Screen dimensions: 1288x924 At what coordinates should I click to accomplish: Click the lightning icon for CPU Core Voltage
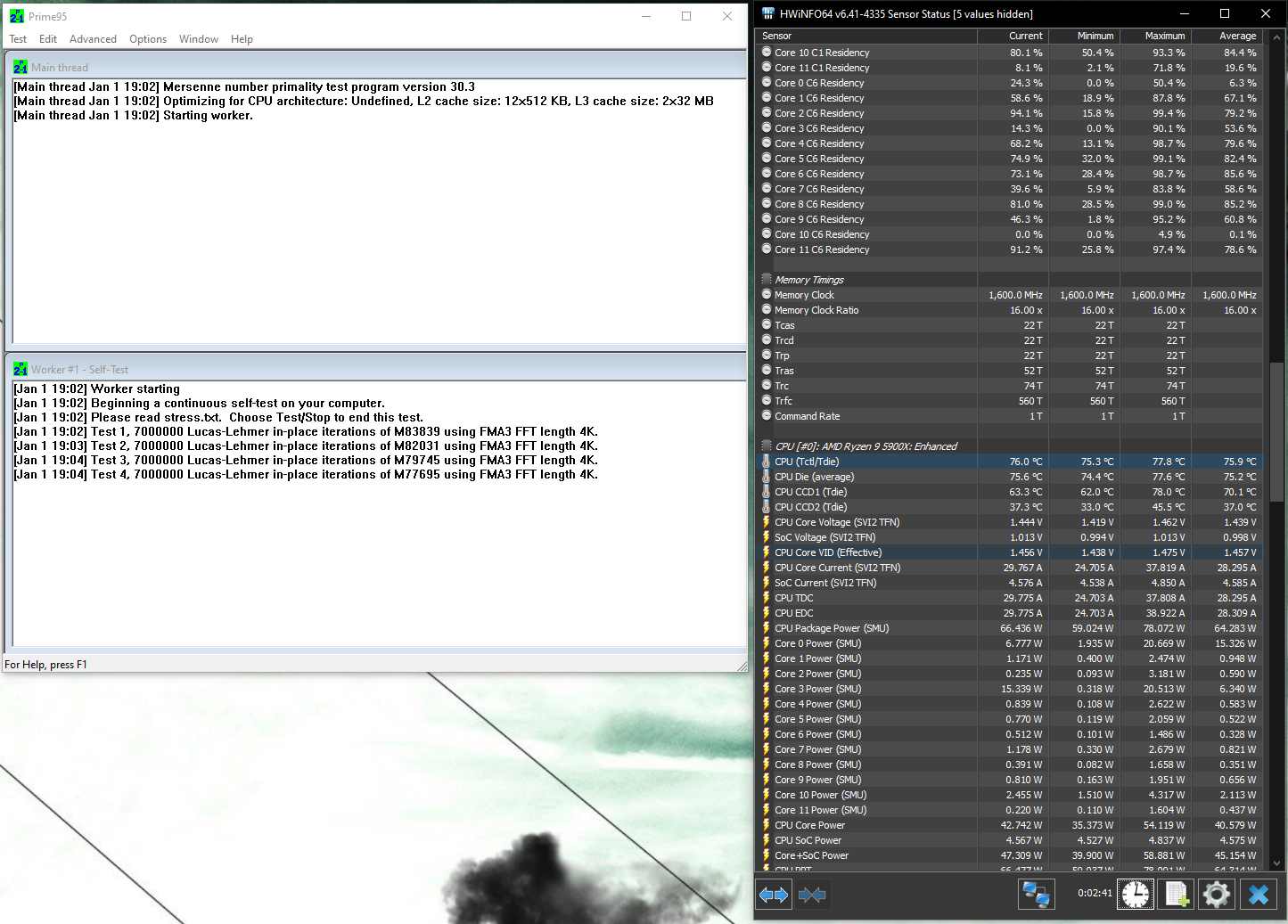coord(766,522)
